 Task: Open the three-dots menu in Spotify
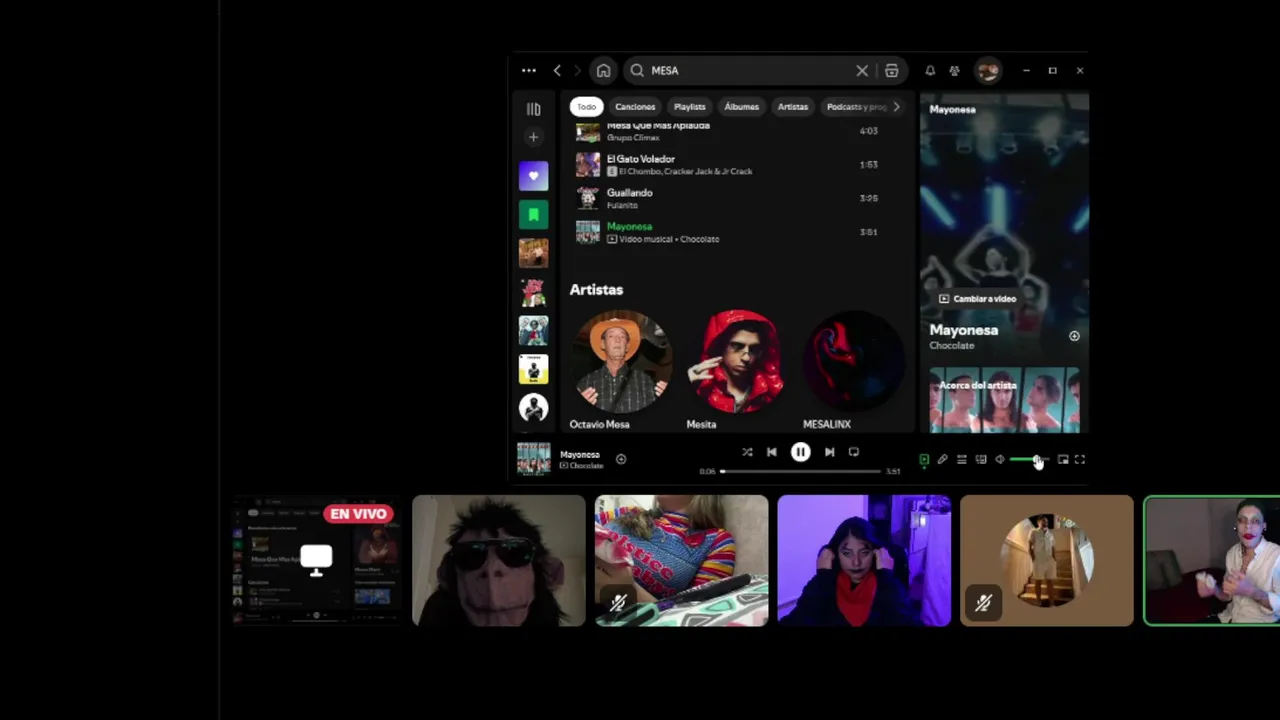click(x=529, y=71)
